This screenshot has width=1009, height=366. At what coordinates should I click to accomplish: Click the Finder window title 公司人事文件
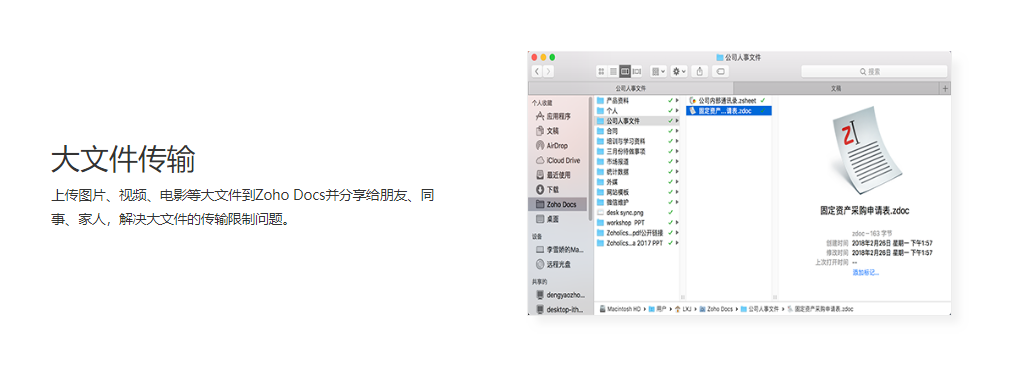(x=739, y=57)
